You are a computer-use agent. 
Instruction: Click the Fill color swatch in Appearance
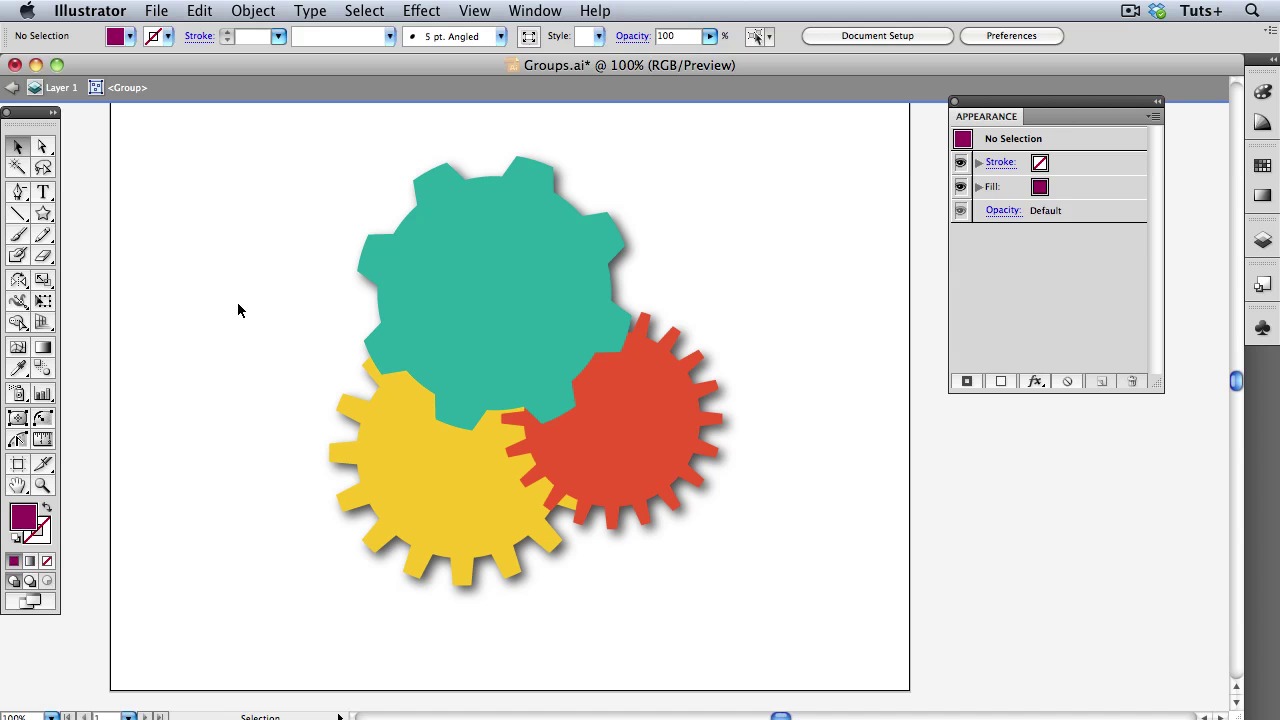coord(1040,187)
